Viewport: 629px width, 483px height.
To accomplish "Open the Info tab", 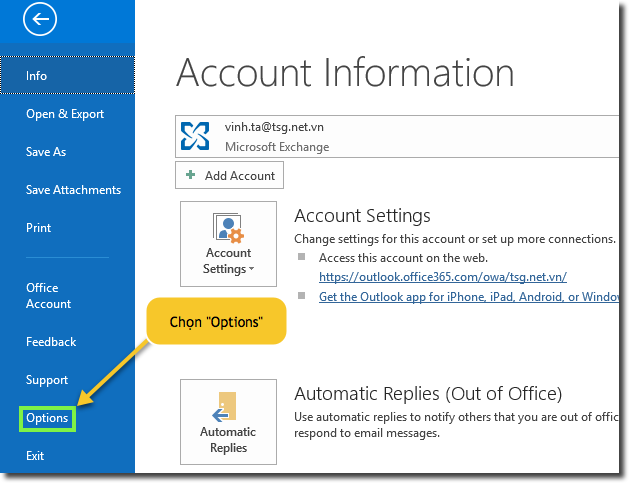I will tap(37, 76).
